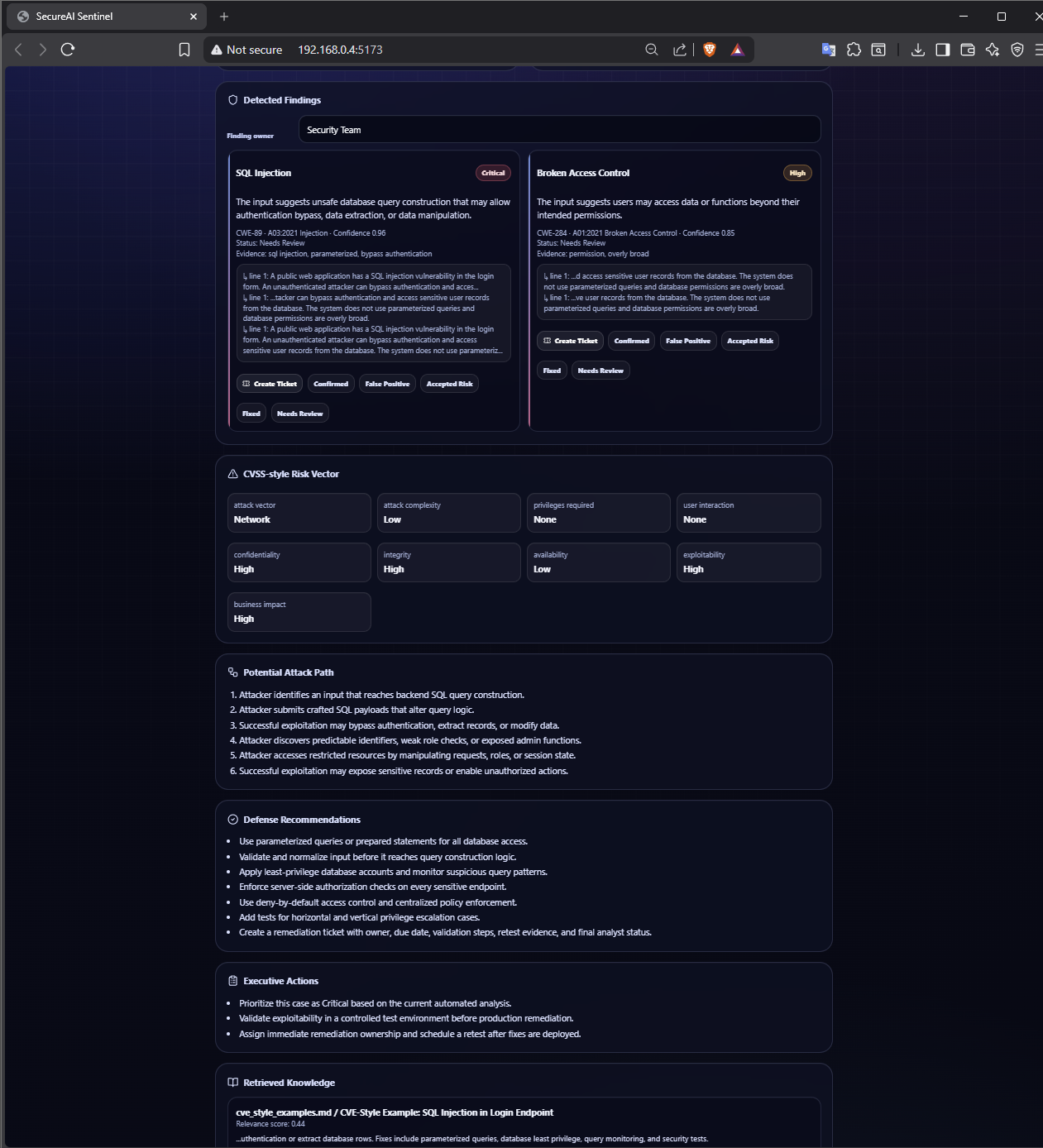Toggle the browser sidebar panel icon

coord(943,50)
